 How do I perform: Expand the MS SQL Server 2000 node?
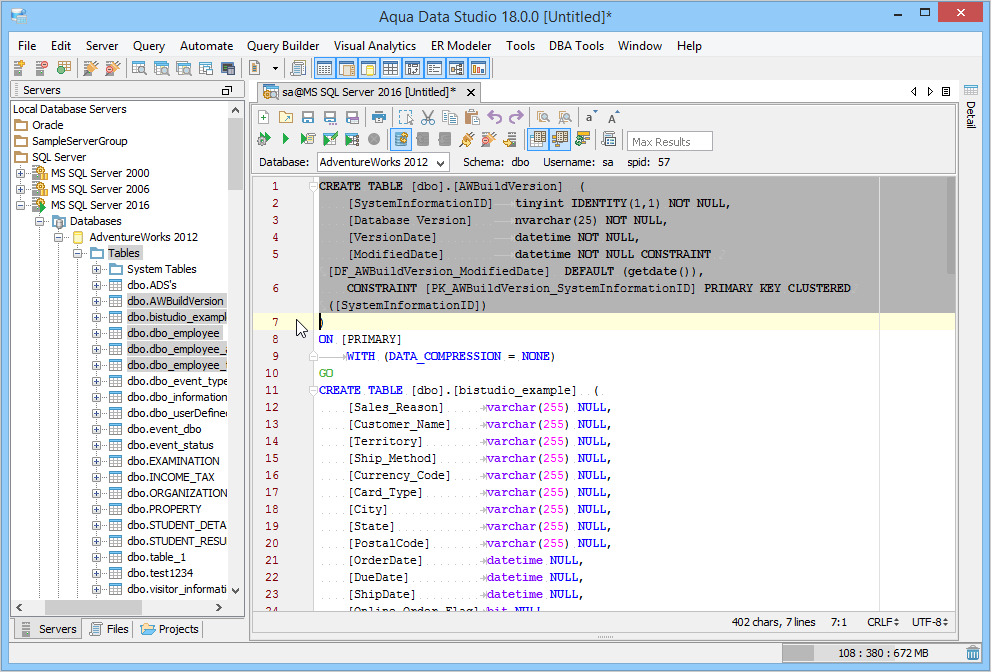point(21,173)
